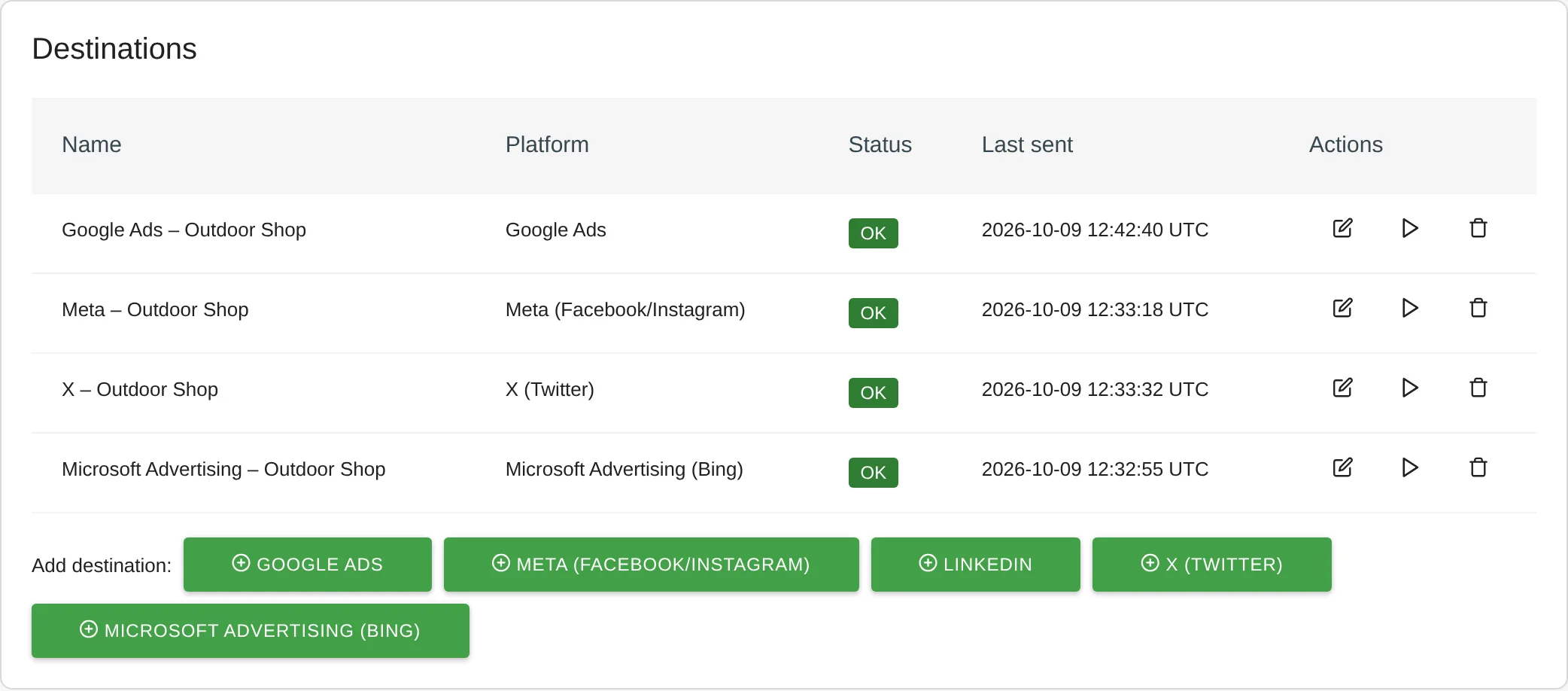This screenshot has width=1568, height=691.
Task: Click timestamp '2026-10-09 12:33:18 UTC'
Action: point(1095,309)
